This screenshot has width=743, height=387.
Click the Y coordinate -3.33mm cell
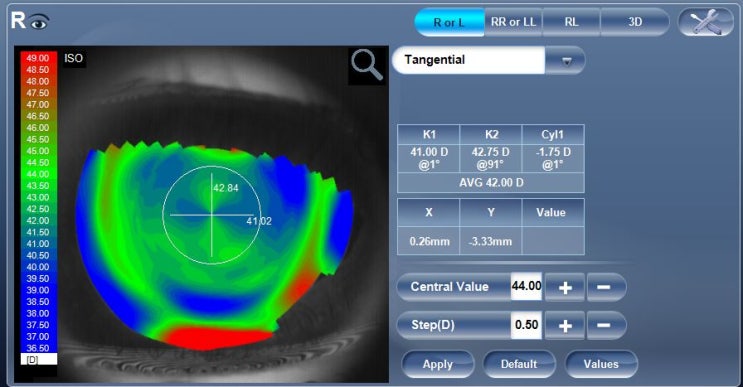click(491, 241)
